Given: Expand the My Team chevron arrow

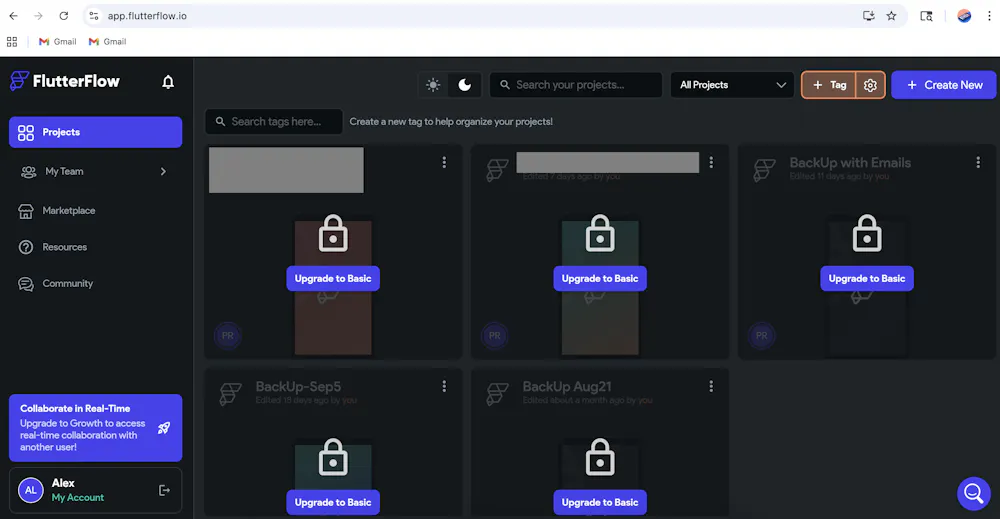Looking at the screenshot, I should (163, 172).
